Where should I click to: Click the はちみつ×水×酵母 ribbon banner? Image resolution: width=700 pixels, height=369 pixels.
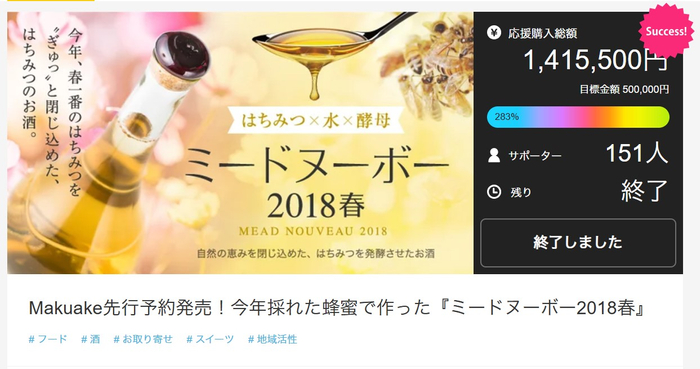(316, 120)
